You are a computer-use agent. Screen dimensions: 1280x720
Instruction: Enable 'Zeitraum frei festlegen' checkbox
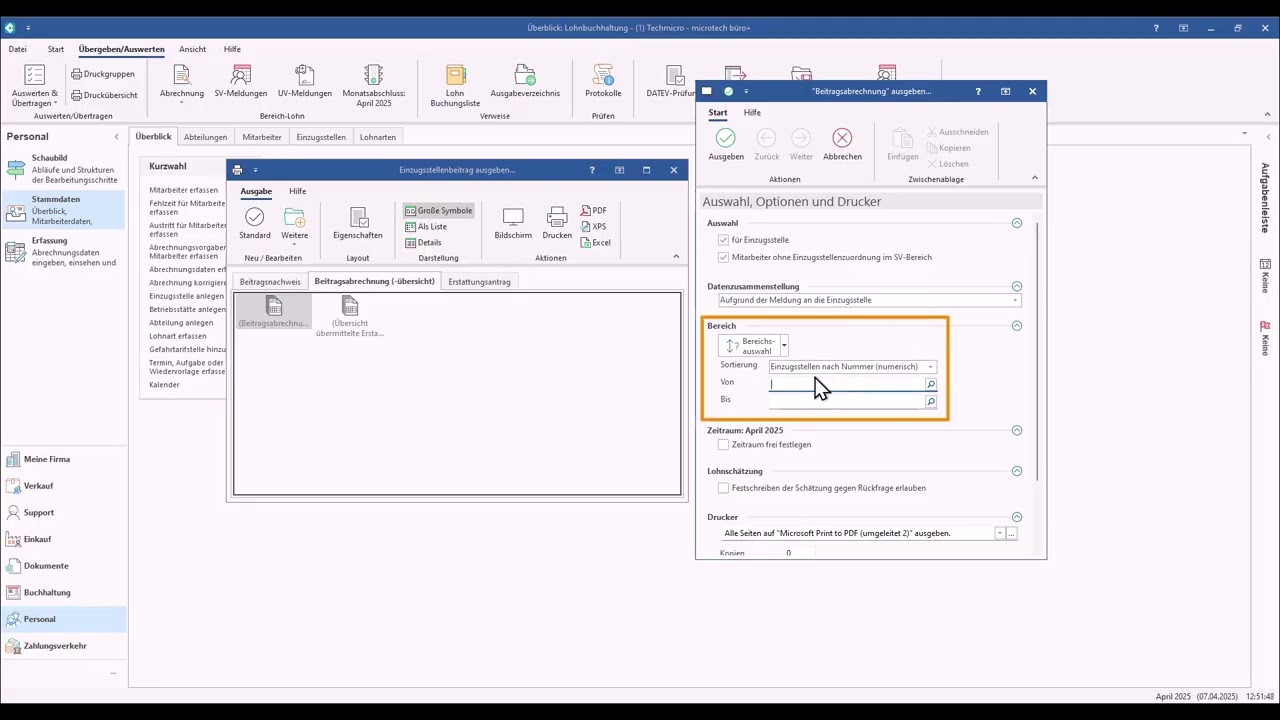point(723,444)
